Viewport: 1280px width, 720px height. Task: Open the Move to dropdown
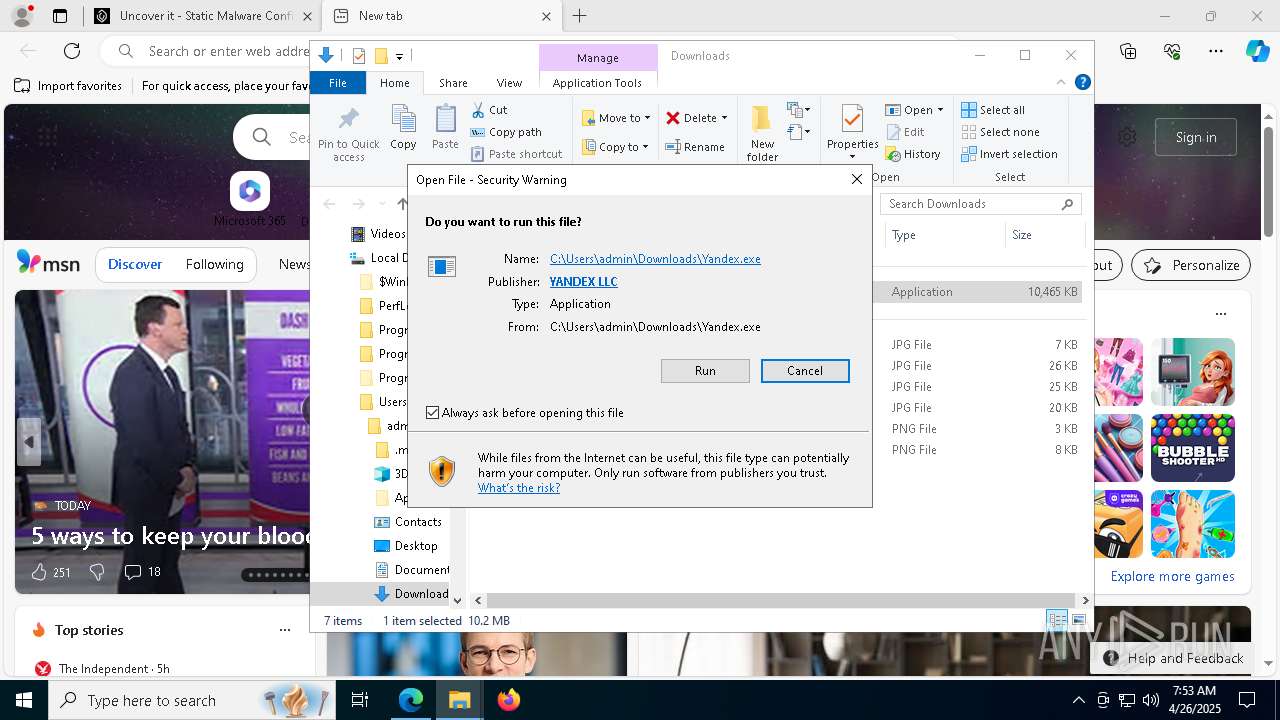point(616,118)
